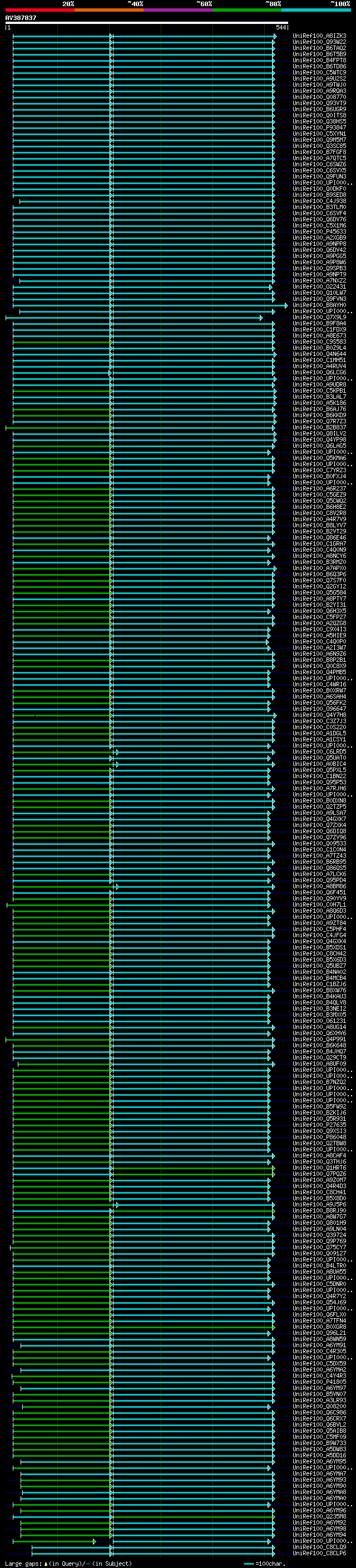Select hit UniRef100_B9F8A4

pyautogui.click(x=319, y=323)
